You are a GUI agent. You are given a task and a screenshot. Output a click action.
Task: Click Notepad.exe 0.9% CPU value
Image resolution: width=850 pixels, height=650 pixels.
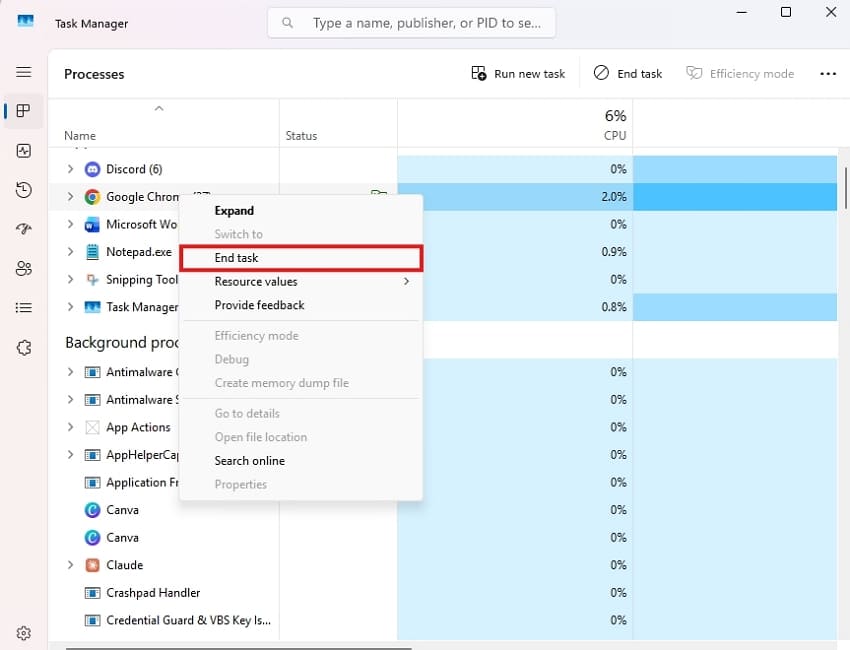(614, 252)
